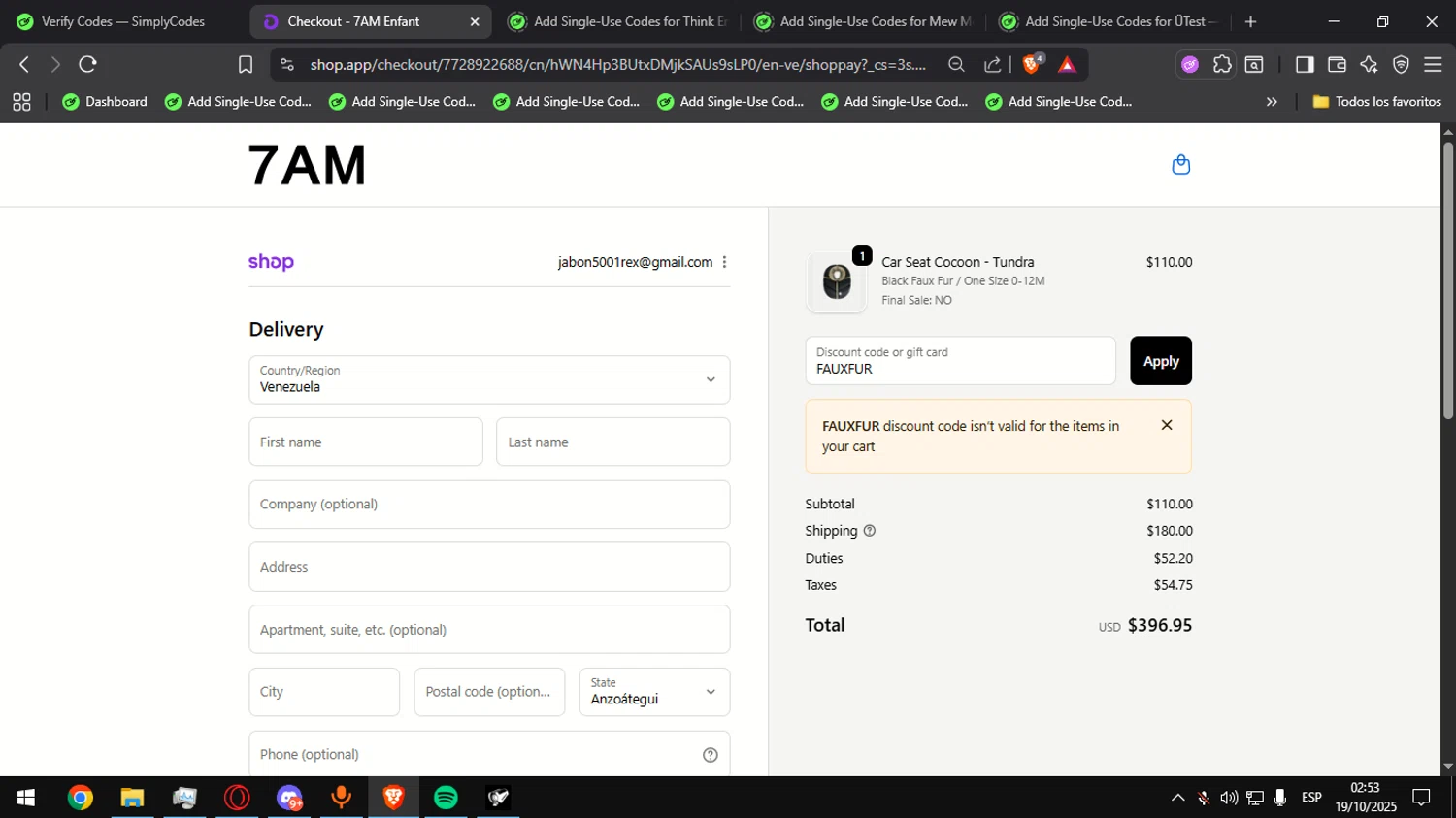Click the shipping info question mark icon
This screenshot has height=818, width=1456.
[x=870, y=531]
